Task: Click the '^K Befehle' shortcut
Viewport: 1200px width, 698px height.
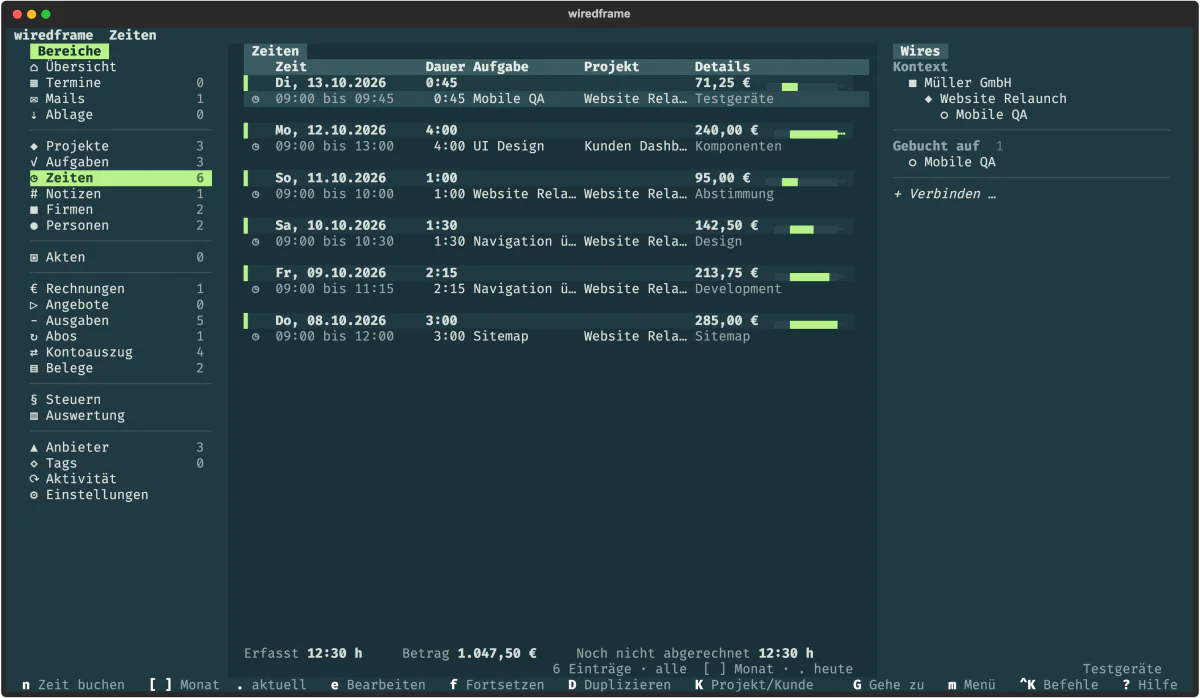Action: pos(1058,685)
